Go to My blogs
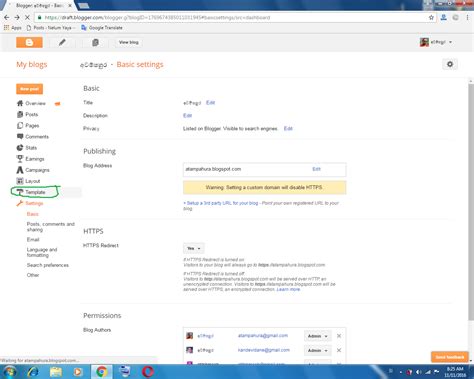474x379 pixels. point(32,64)
